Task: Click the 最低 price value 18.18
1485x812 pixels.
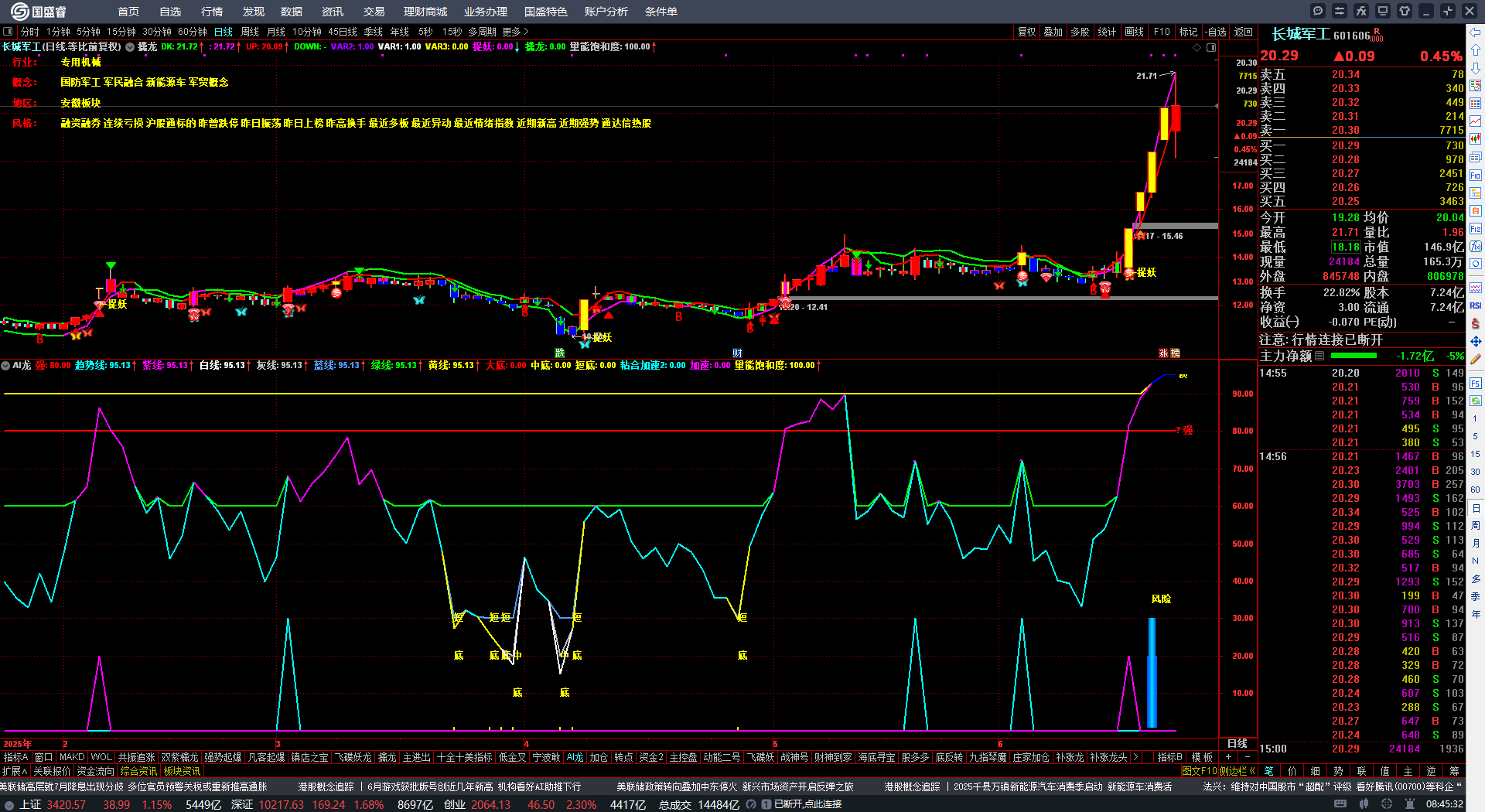Action: (x=1346, y=247)
